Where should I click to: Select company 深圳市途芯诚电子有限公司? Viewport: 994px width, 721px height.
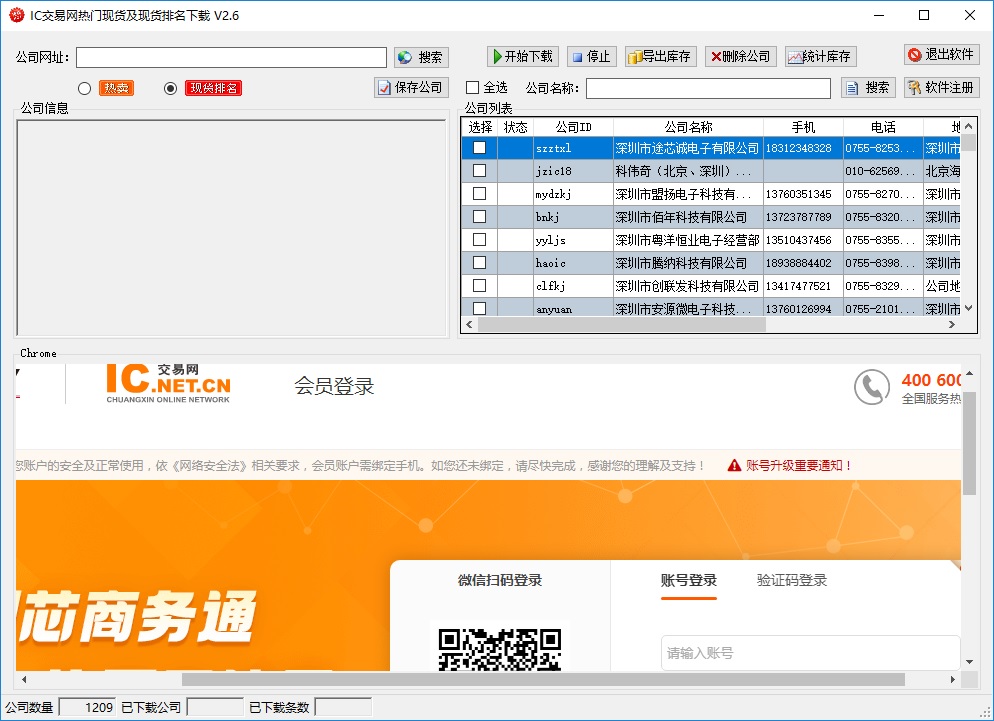pos(687,148)
